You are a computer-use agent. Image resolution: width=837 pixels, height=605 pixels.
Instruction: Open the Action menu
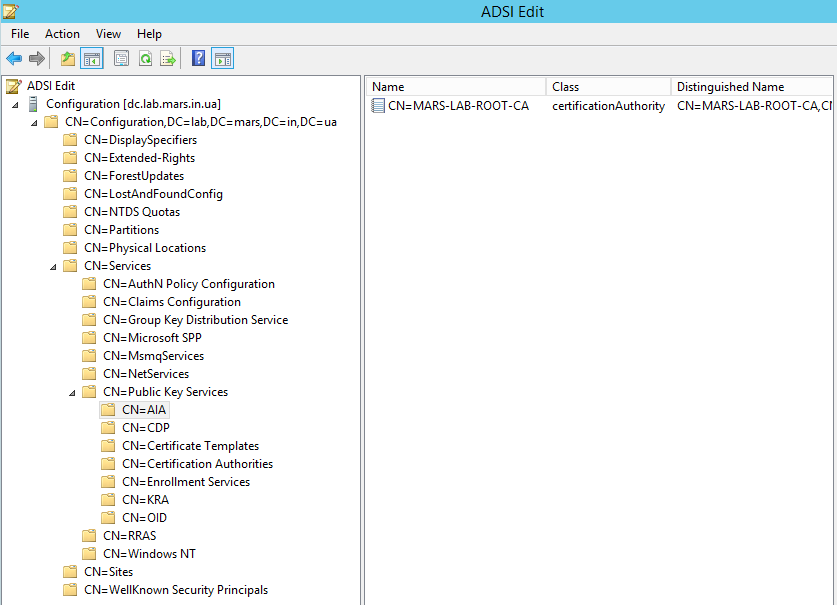pos(62,34)
